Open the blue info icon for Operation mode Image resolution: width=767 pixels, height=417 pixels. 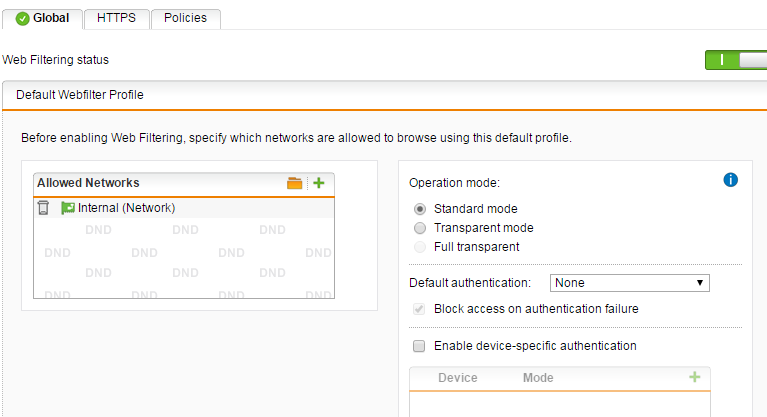730,180
